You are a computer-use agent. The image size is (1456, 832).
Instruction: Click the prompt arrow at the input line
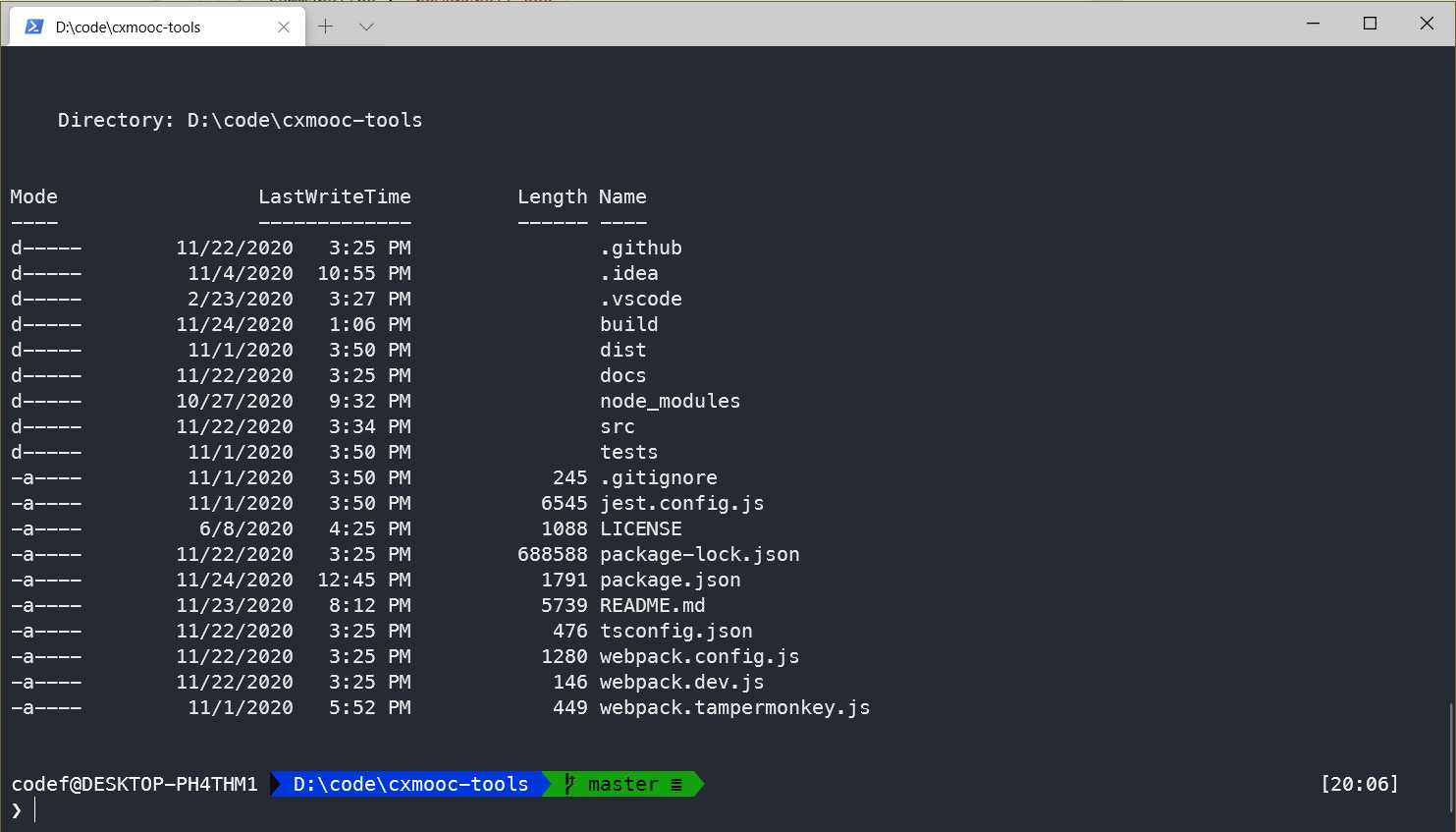(17, 810)
